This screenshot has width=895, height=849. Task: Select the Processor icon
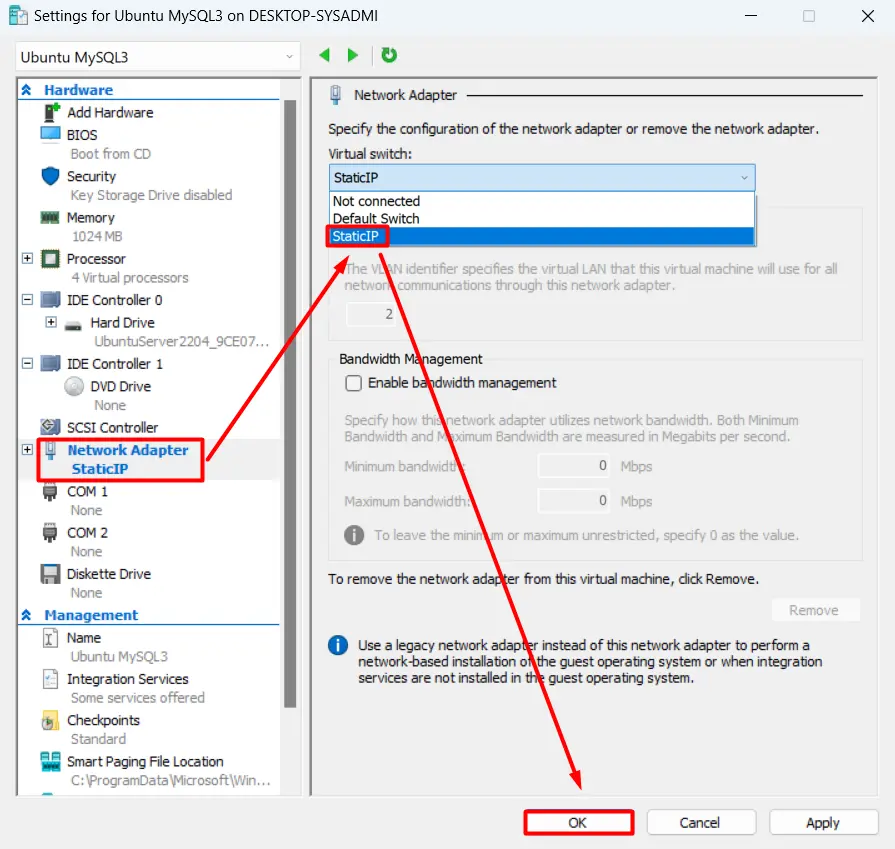(50, 259)
